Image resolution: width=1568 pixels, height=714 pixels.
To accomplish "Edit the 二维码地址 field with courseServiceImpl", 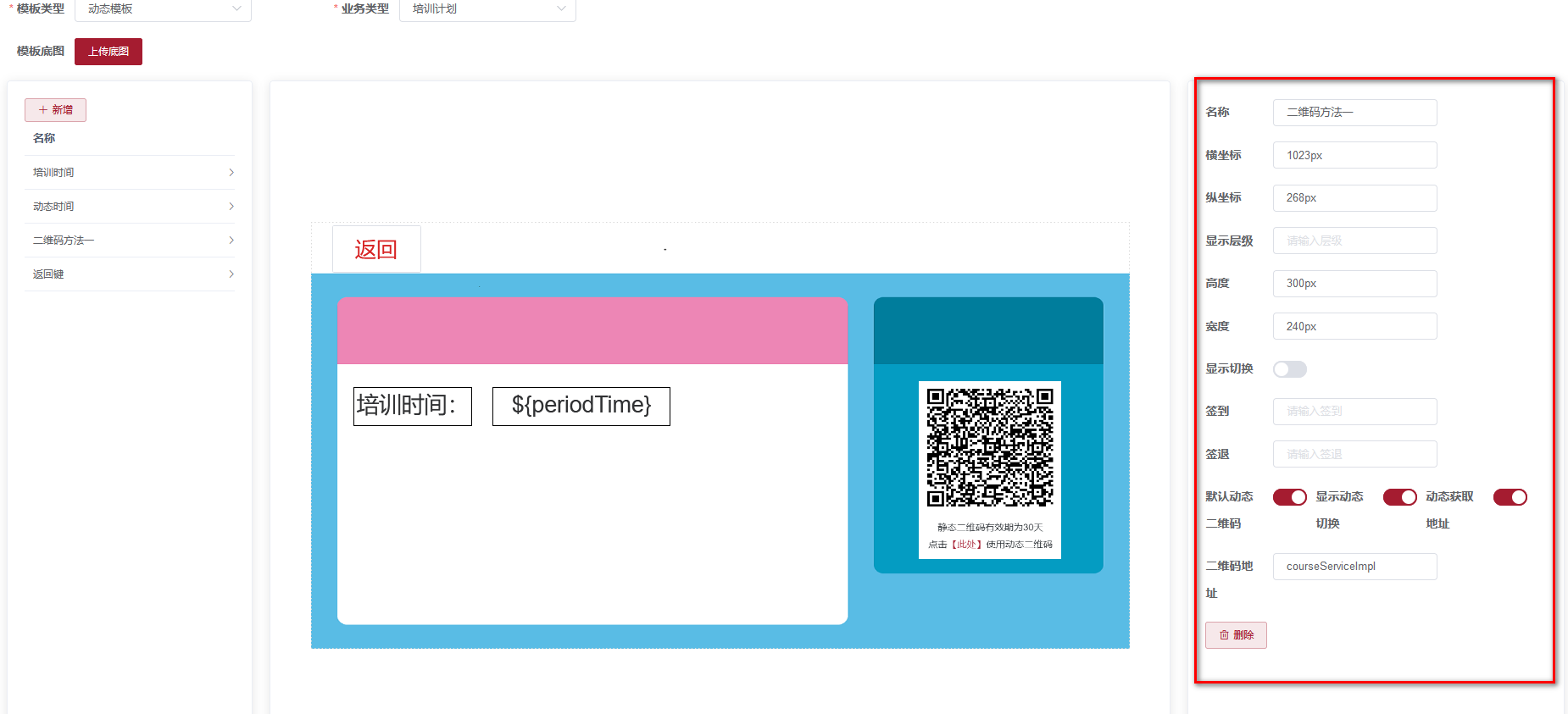I will tap(1354, 567).
